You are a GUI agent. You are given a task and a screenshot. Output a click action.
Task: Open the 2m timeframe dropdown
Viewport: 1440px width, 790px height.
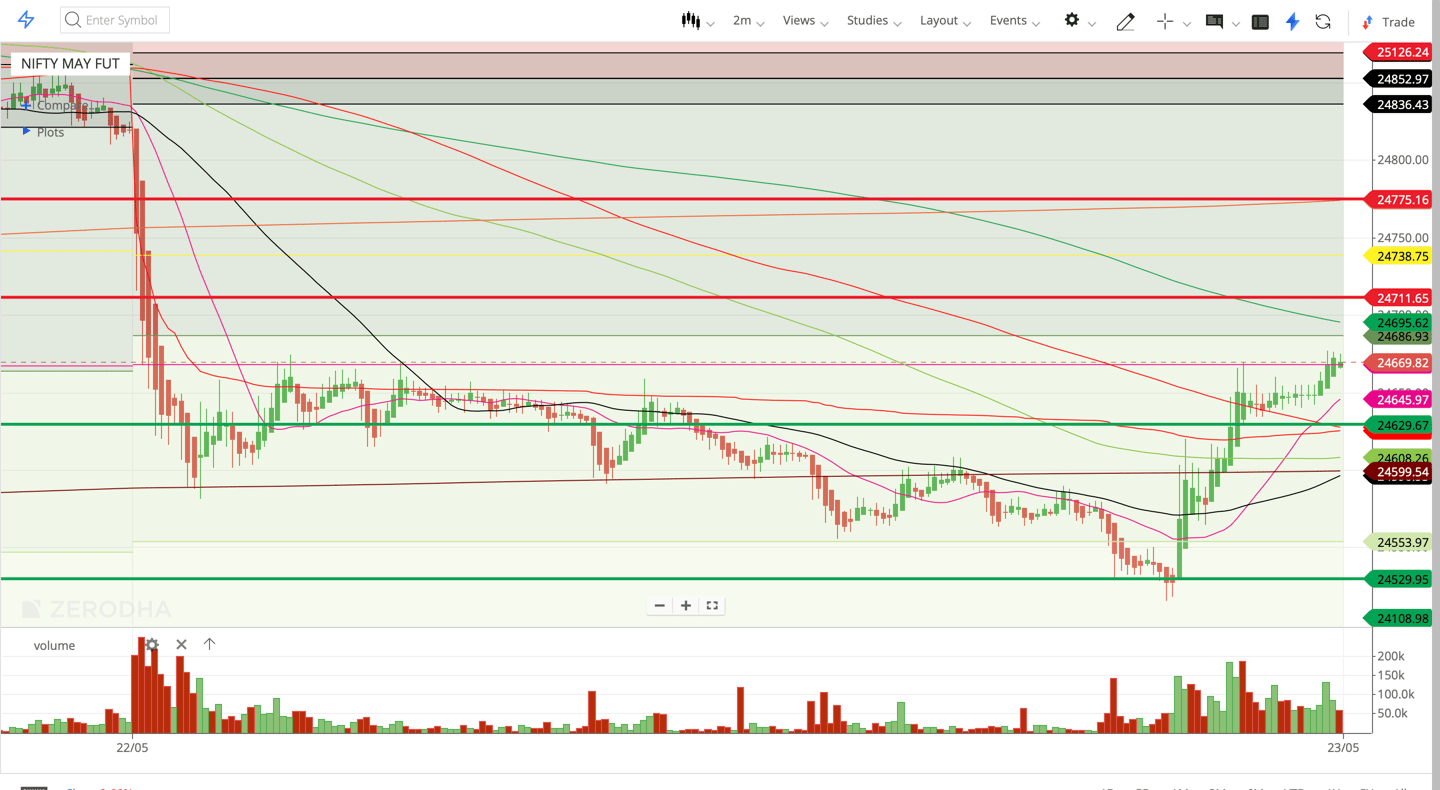pos(748,20)
